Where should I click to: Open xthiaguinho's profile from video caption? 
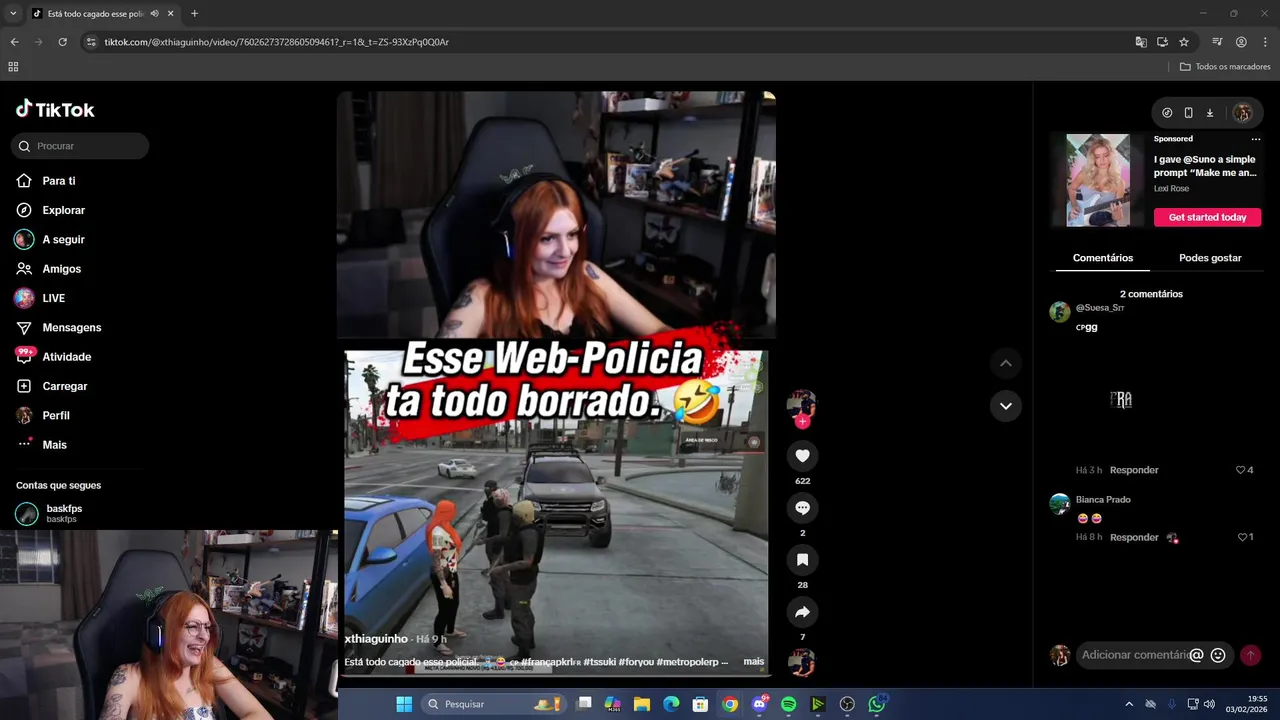376,638
